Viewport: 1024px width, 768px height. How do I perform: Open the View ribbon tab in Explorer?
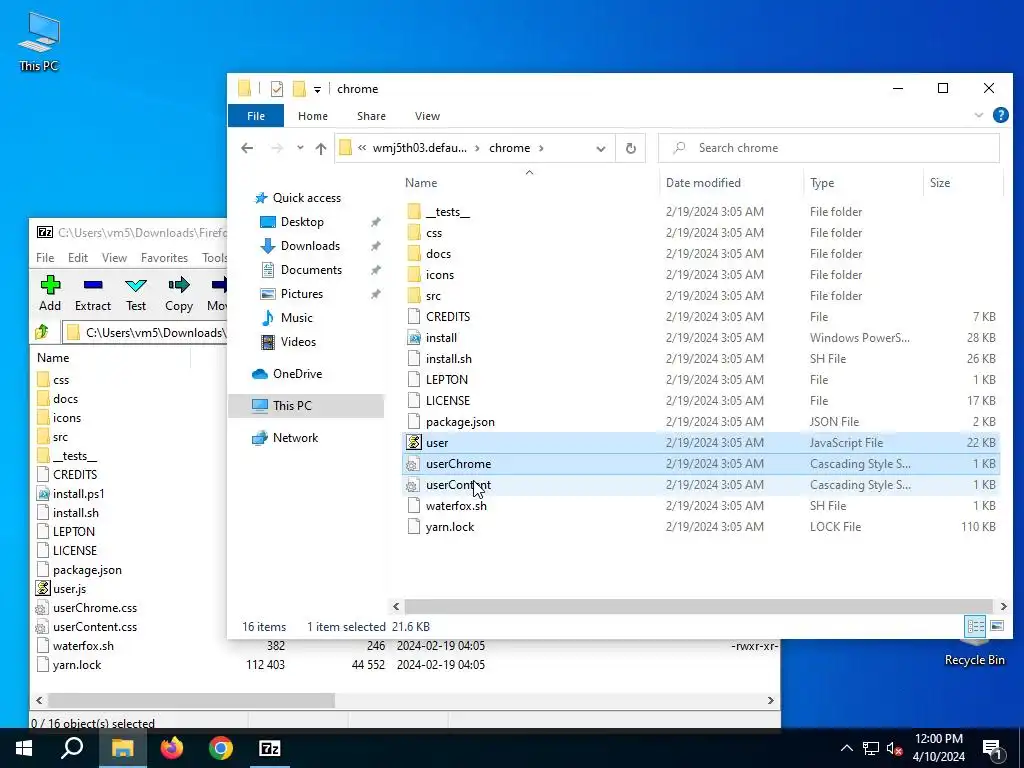tap(427, 116)
